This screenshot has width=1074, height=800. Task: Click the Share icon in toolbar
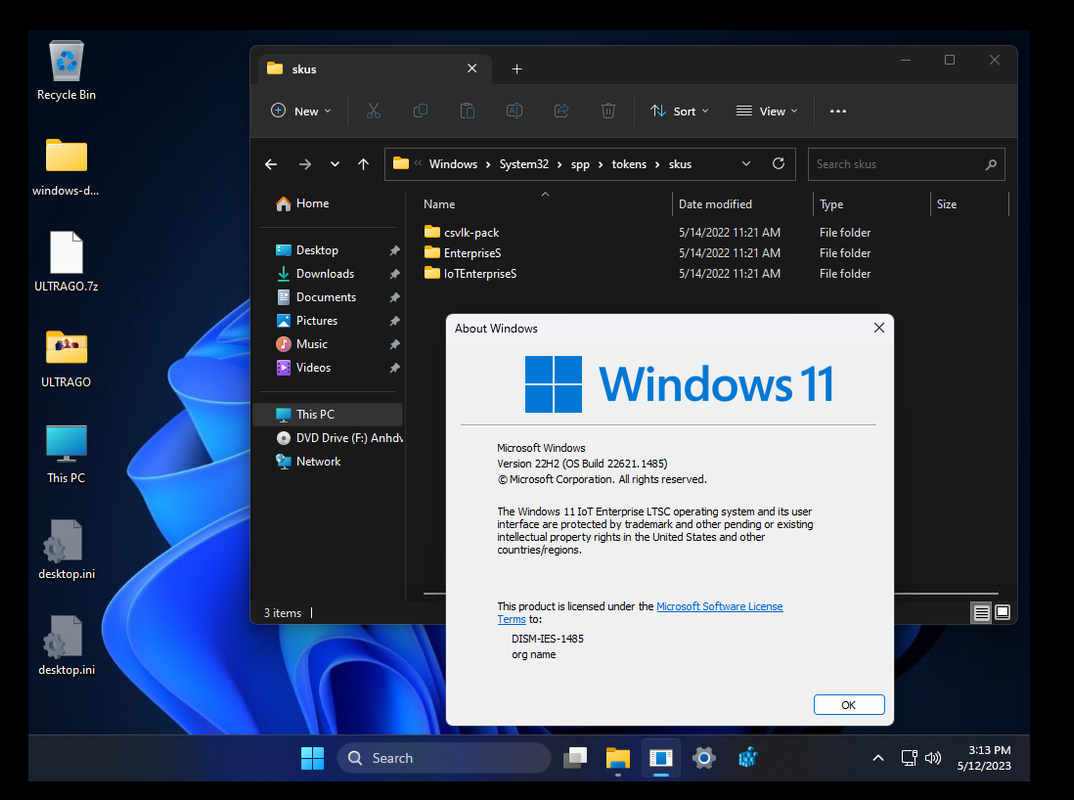(x=561, y=111)
